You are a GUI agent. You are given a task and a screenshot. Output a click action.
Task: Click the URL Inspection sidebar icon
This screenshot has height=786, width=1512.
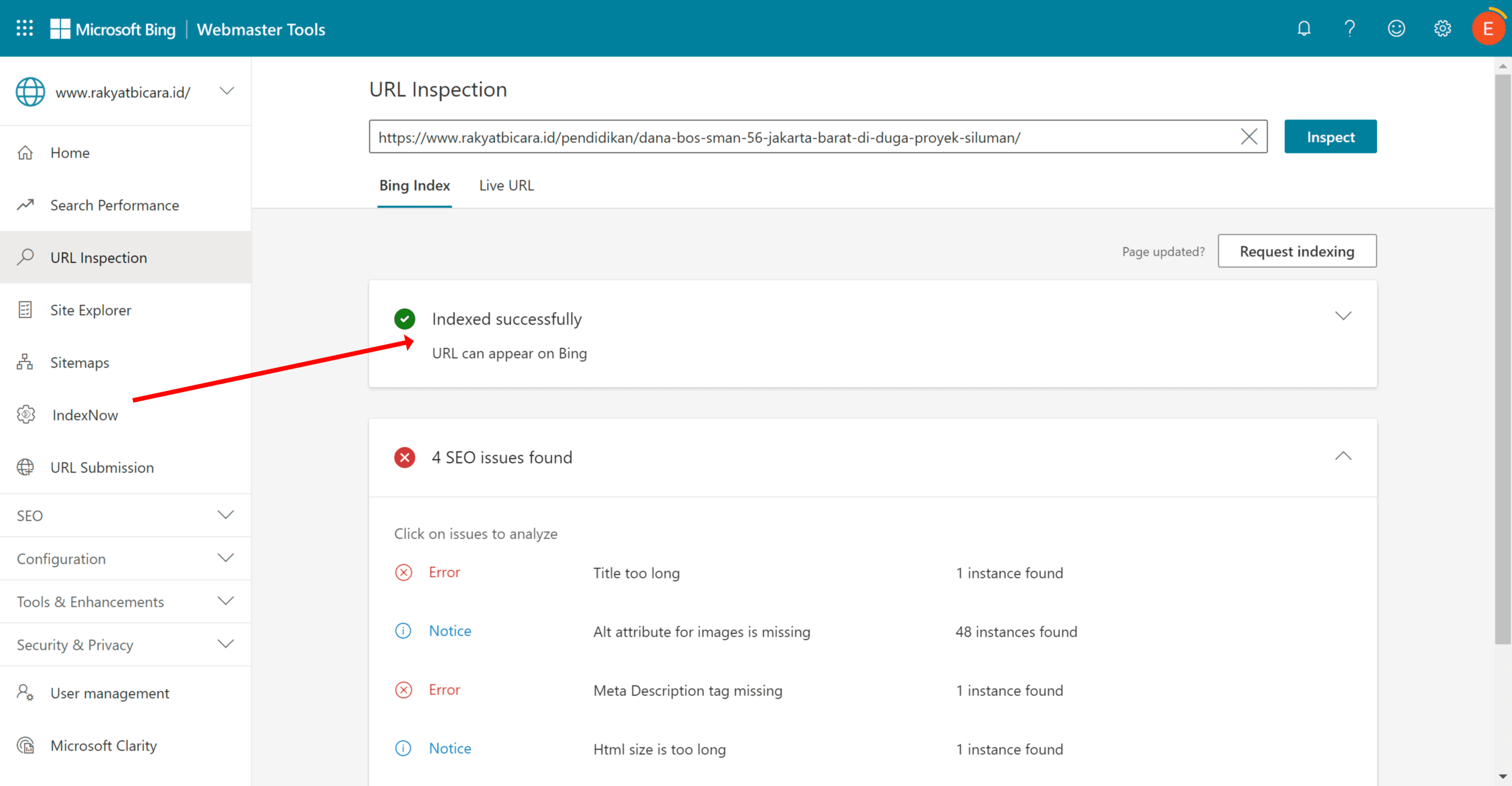27,257
